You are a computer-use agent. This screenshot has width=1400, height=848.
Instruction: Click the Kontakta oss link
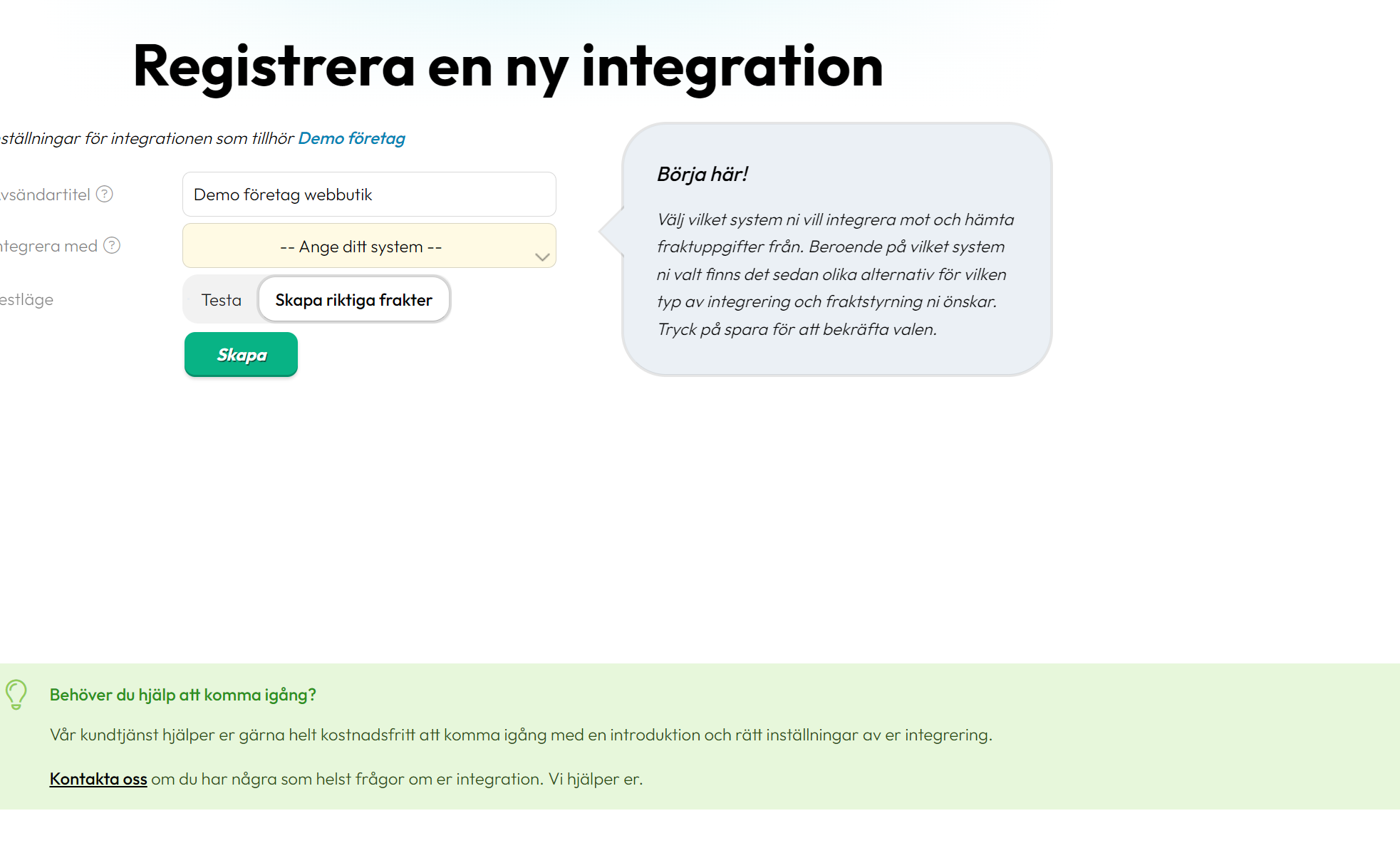tap(98, 779)
